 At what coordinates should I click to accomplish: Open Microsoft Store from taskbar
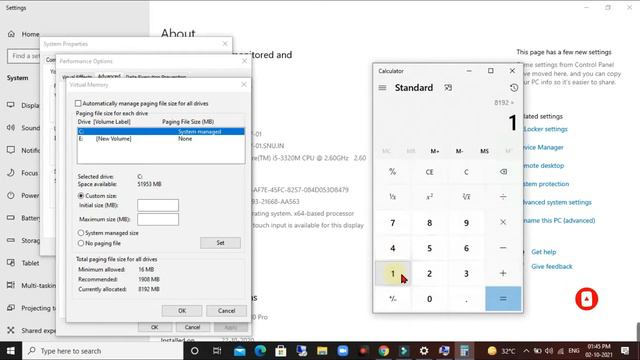(281, 351)
